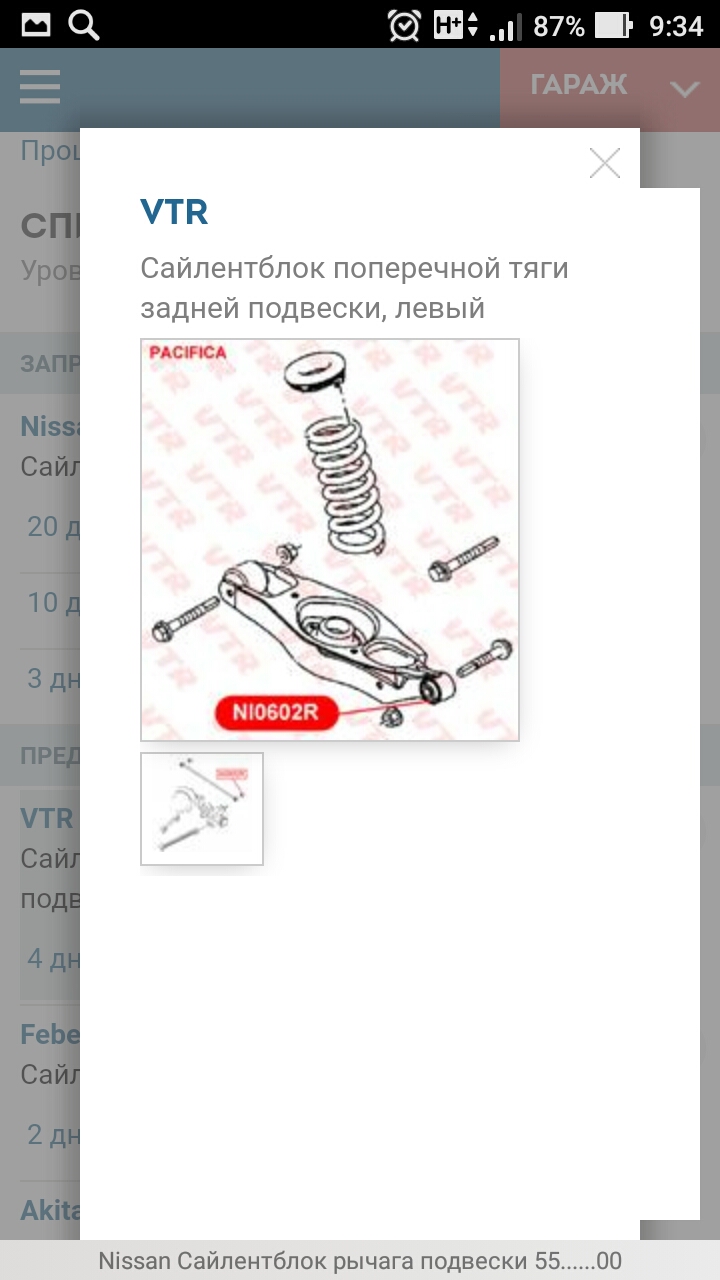
Task: Click the NI0602R part label
Action: pyautogui.click(x=276, y=713)
